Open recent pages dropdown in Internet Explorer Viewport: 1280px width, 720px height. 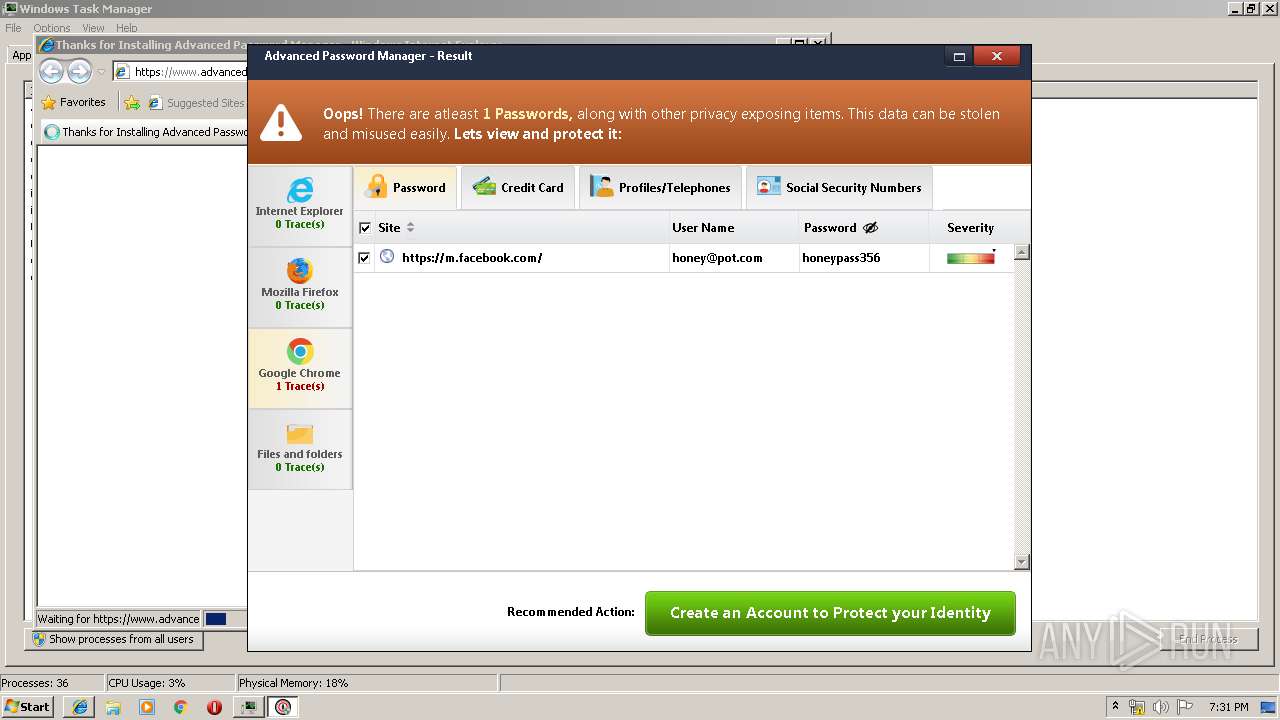(x=101, y=72)
